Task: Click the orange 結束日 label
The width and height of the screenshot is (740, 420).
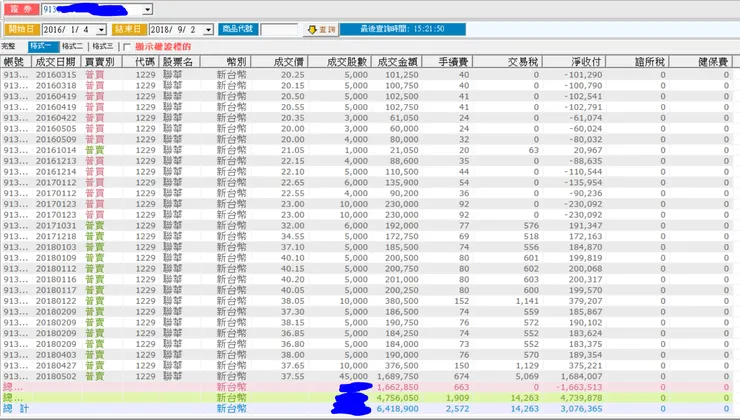Action: click(x=129, y=29)
